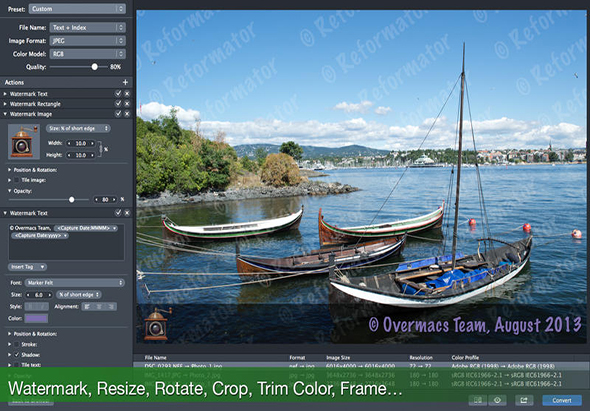Toggle the expanded lower Watermark Text action's checkmark

[x=118, y=213]
